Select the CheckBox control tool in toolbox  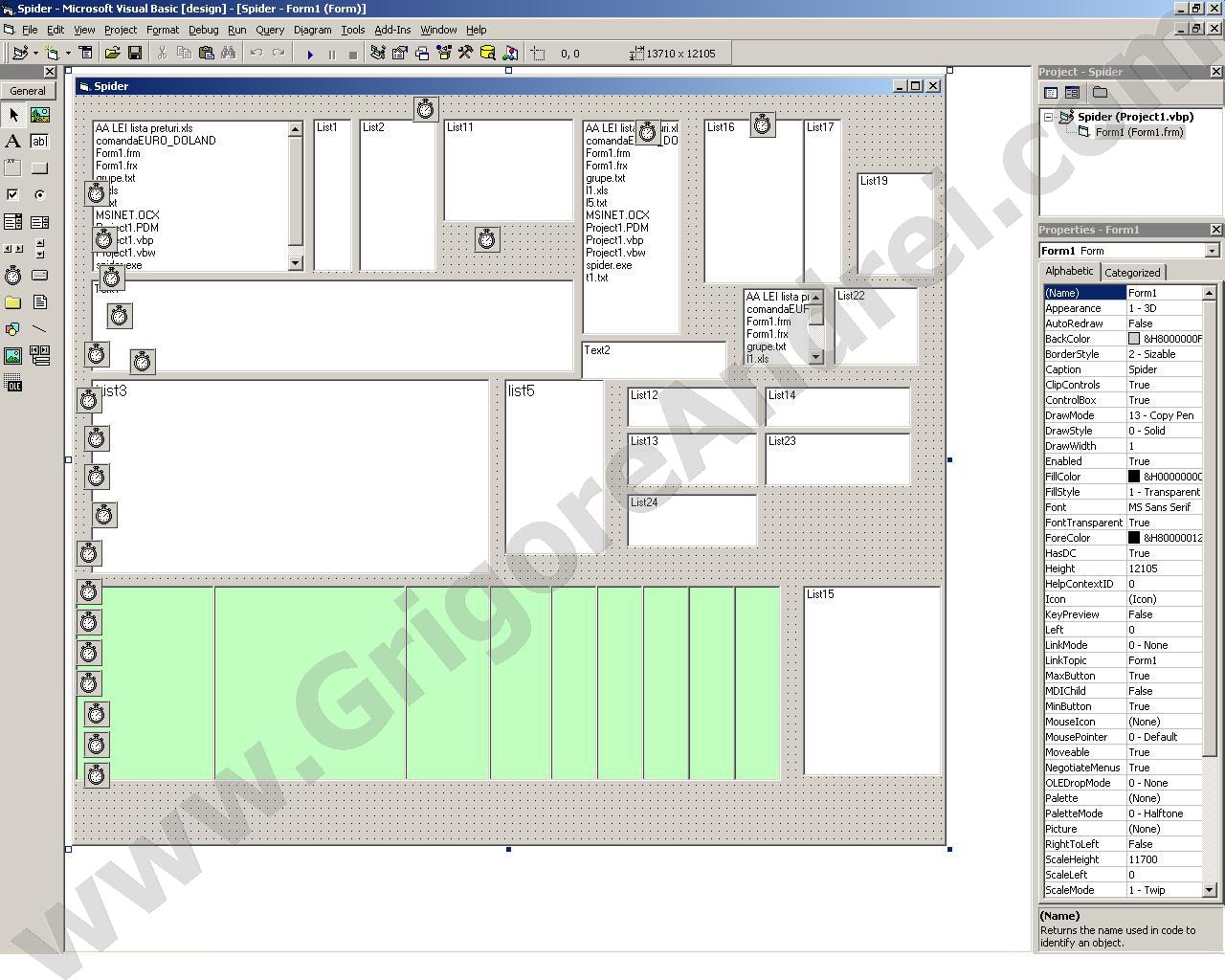tap(13, 194)
